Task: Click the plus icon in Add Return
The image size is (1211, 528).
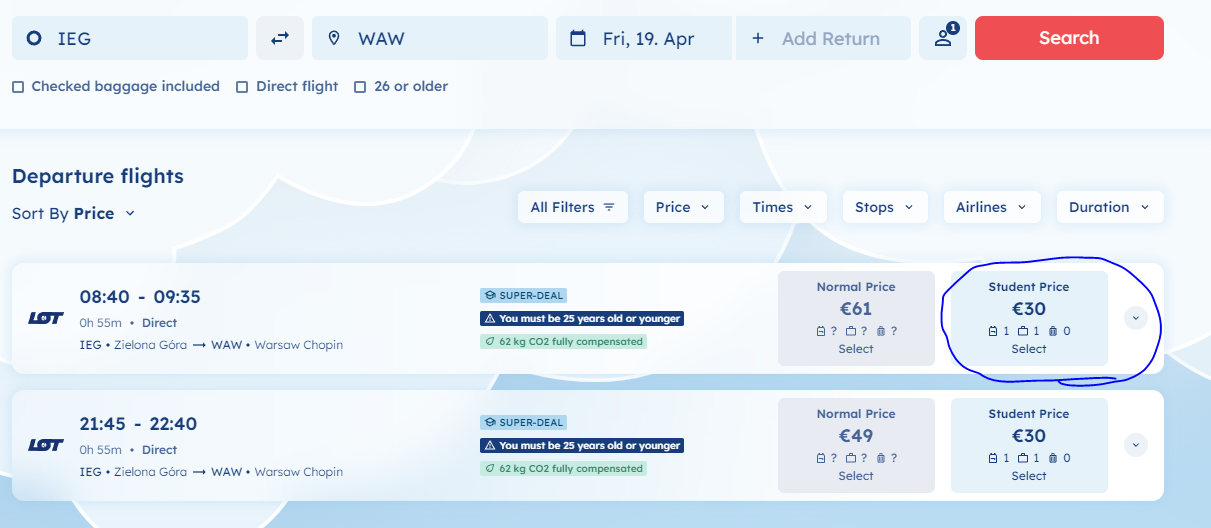Action: pyautogui.click(x=757, y=38)
